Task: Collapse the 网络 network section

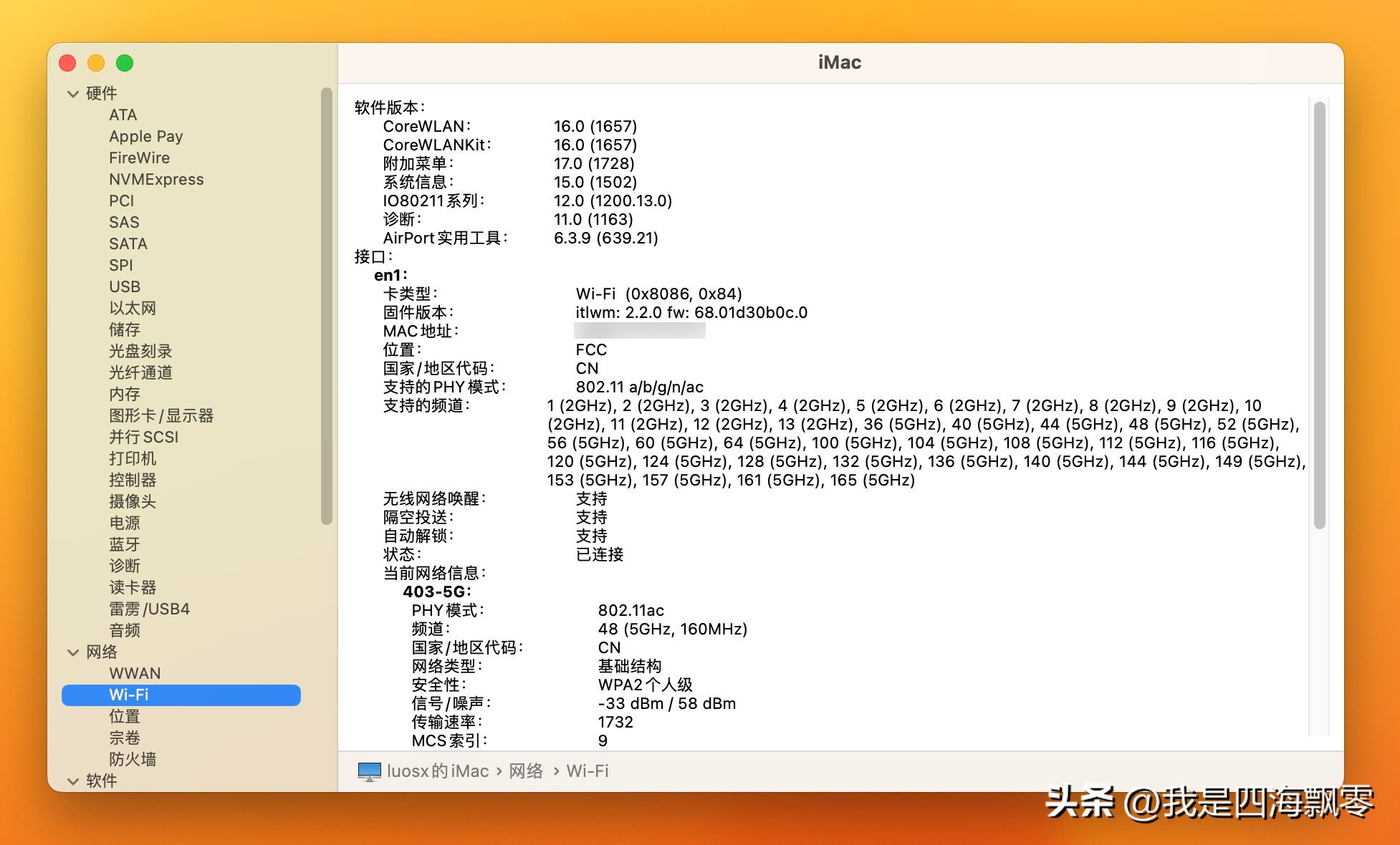Action: click(x=72, y=652)
